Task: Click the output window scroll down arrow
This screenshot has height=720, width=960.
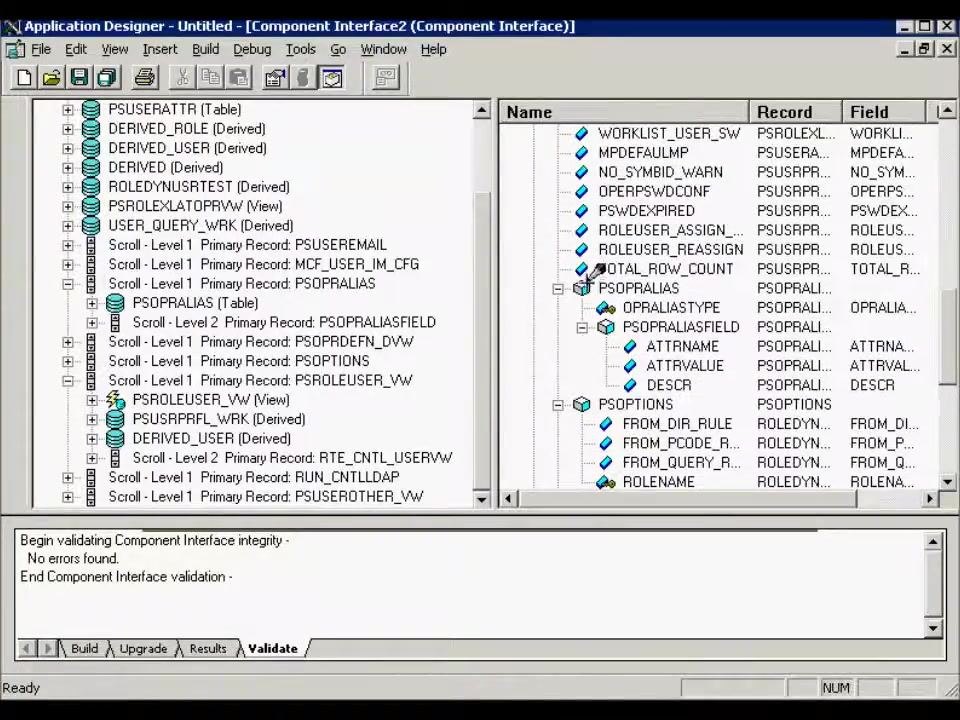Action: coord(933,628)
